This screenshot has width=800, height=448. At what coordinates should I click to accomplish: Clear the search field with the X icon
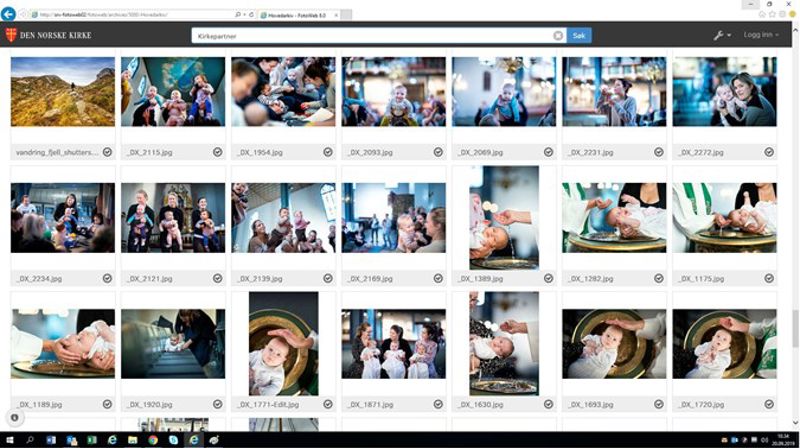pos(558,35)
